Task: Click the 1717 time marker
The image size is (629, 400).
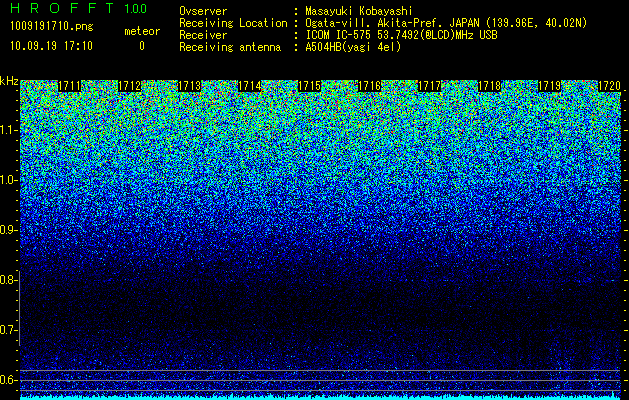Action: 429,86
